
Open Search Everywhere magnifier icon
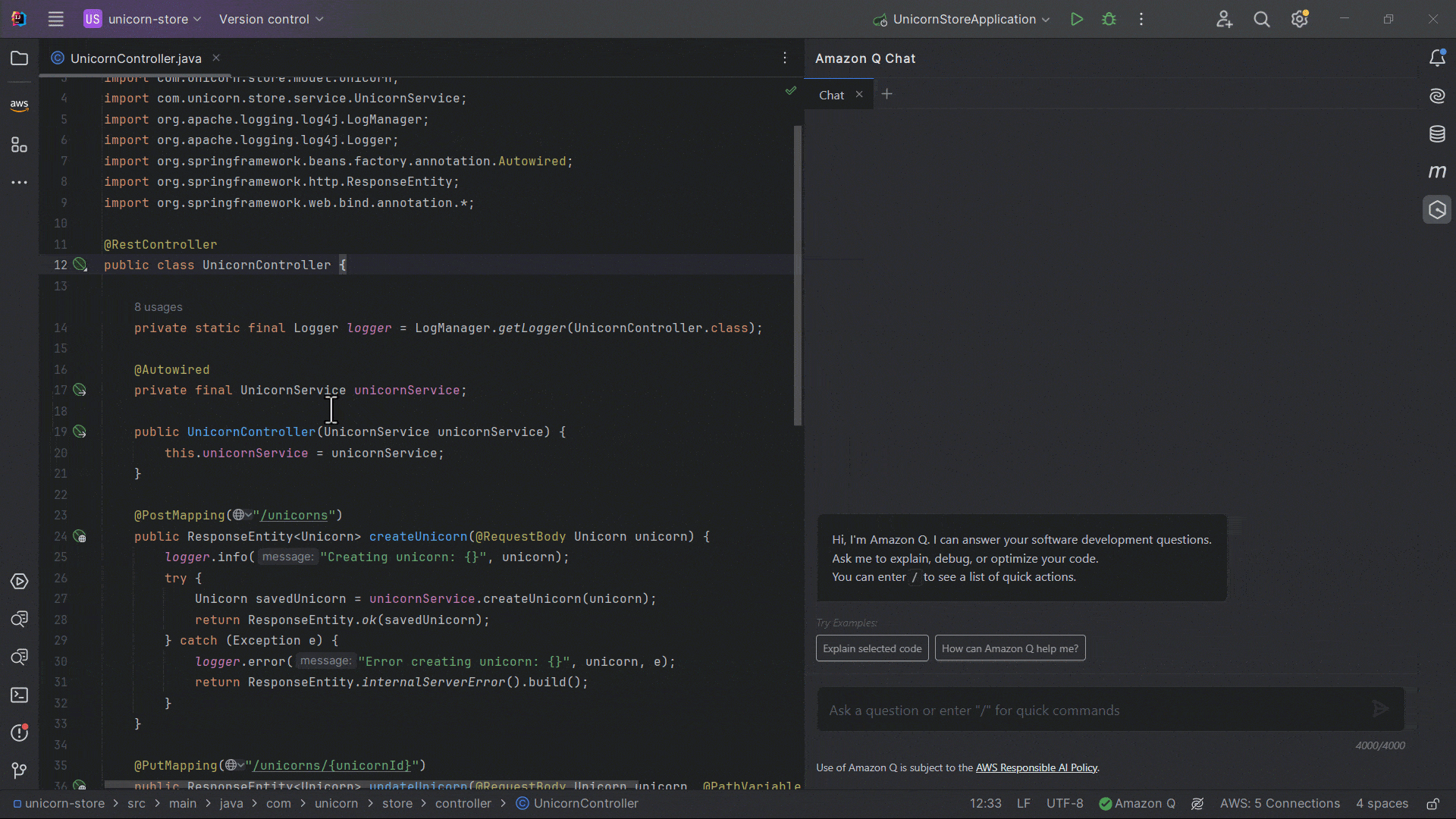pyautogui.click(x=1261, y=19)
